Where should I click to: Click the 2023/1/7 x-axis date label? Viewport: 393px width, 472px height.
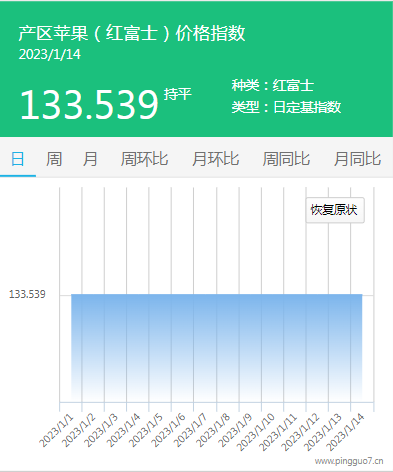(x=190, y=430)
